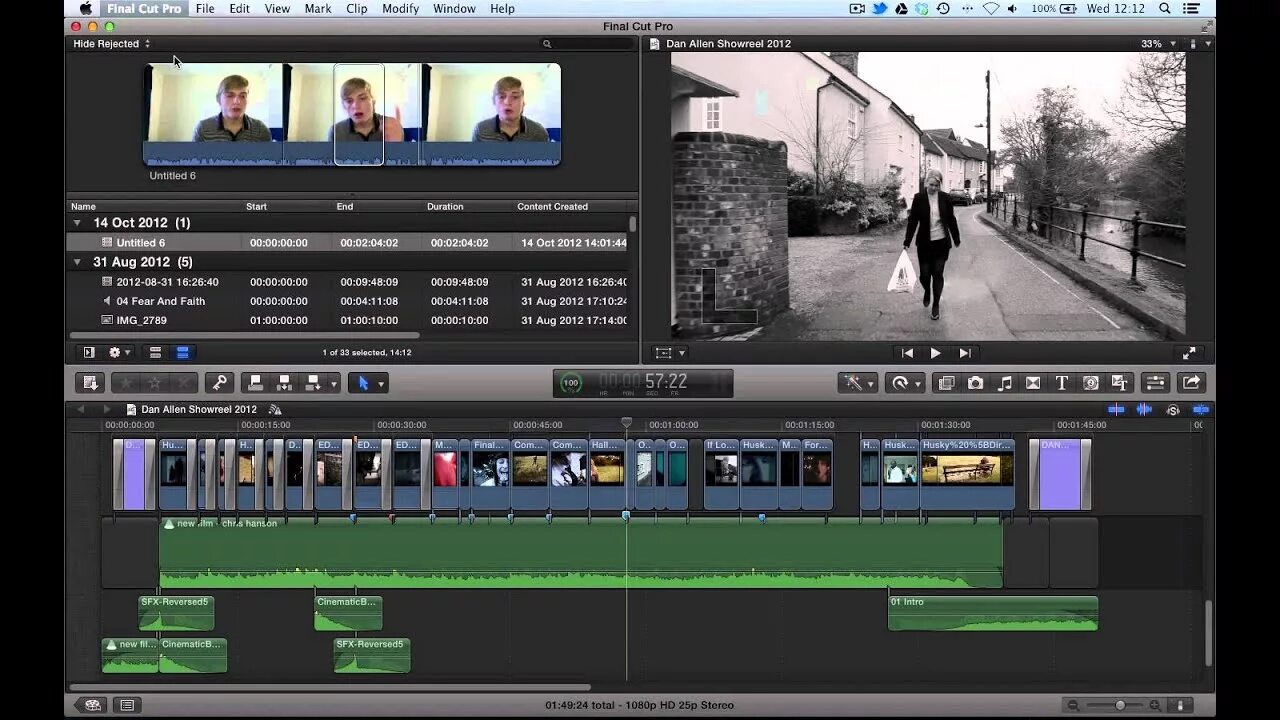Mark selection as Favorite with green star

pos(126,383)
